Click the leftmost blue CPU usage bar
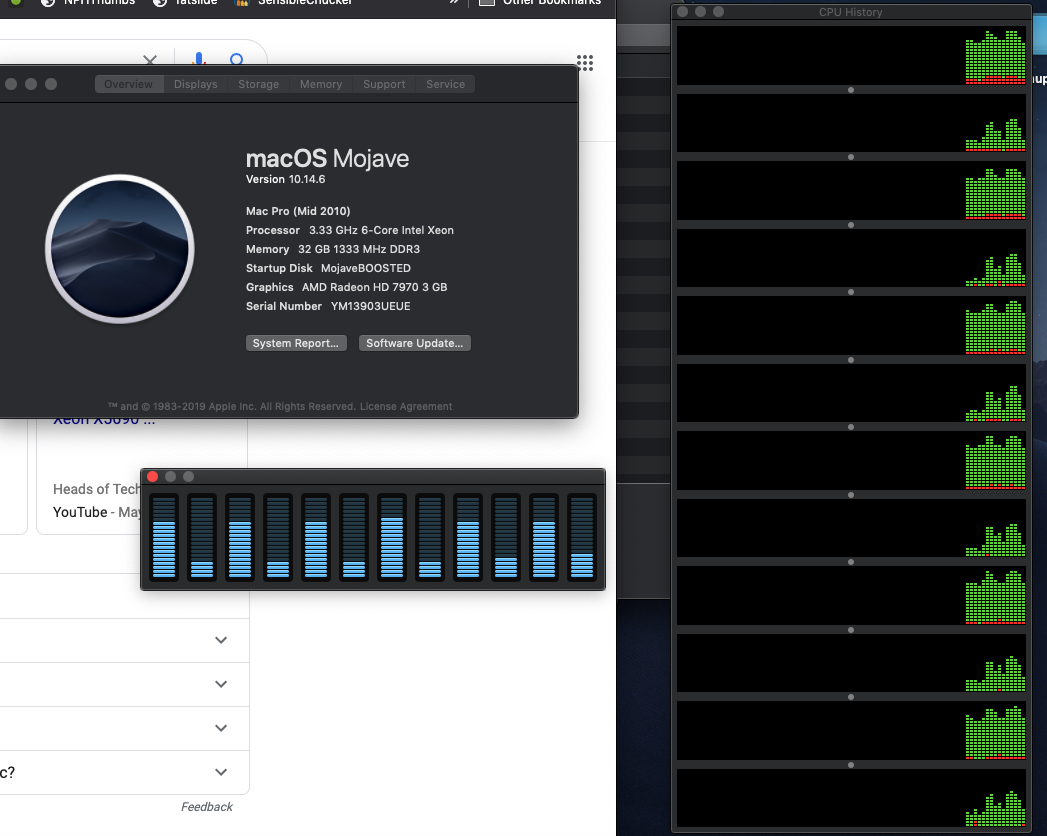Viewport: 1047px width, 836px height. pyautogui.click(x=164, y=537)
